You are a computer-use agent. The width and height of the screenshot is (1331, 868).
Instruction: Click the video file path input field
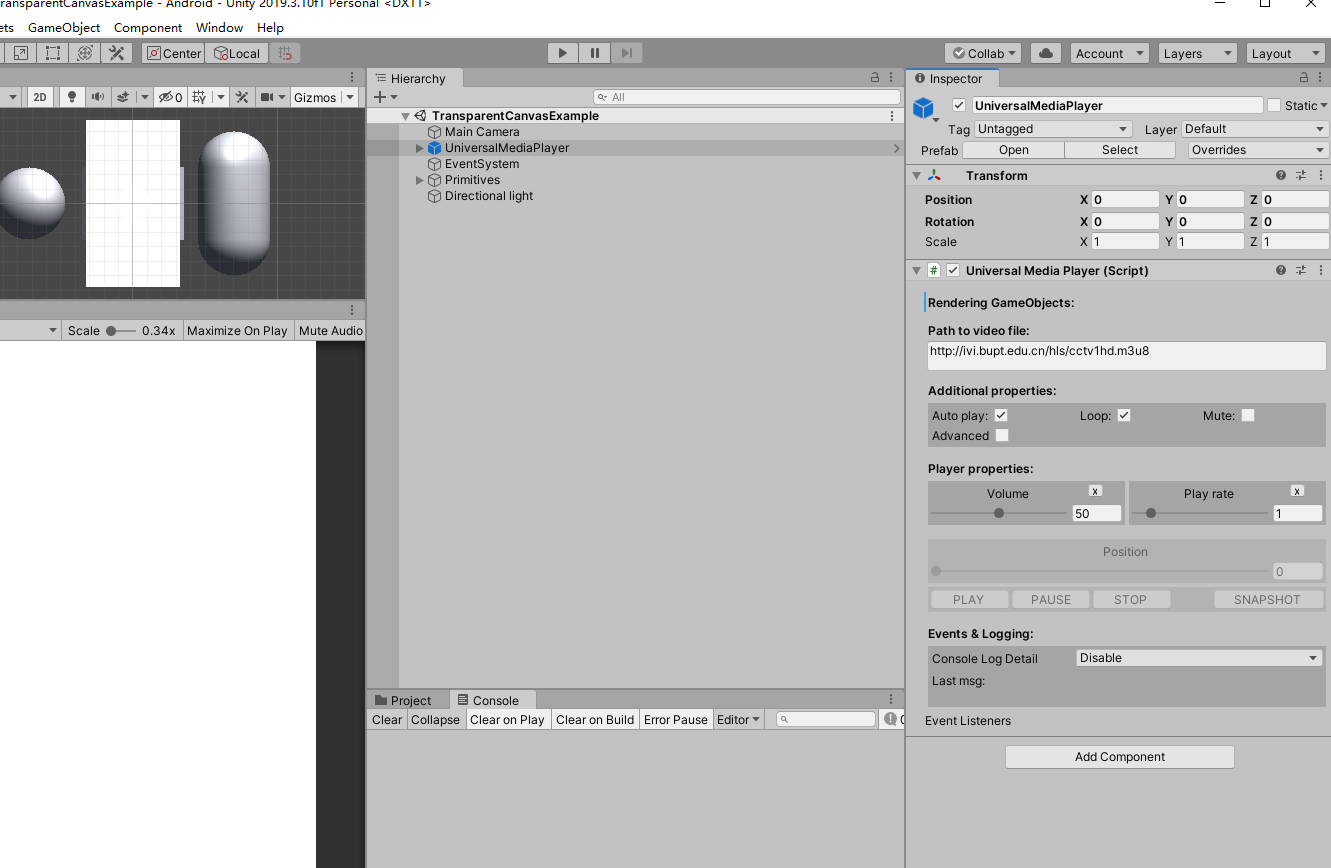(1126, 355)
